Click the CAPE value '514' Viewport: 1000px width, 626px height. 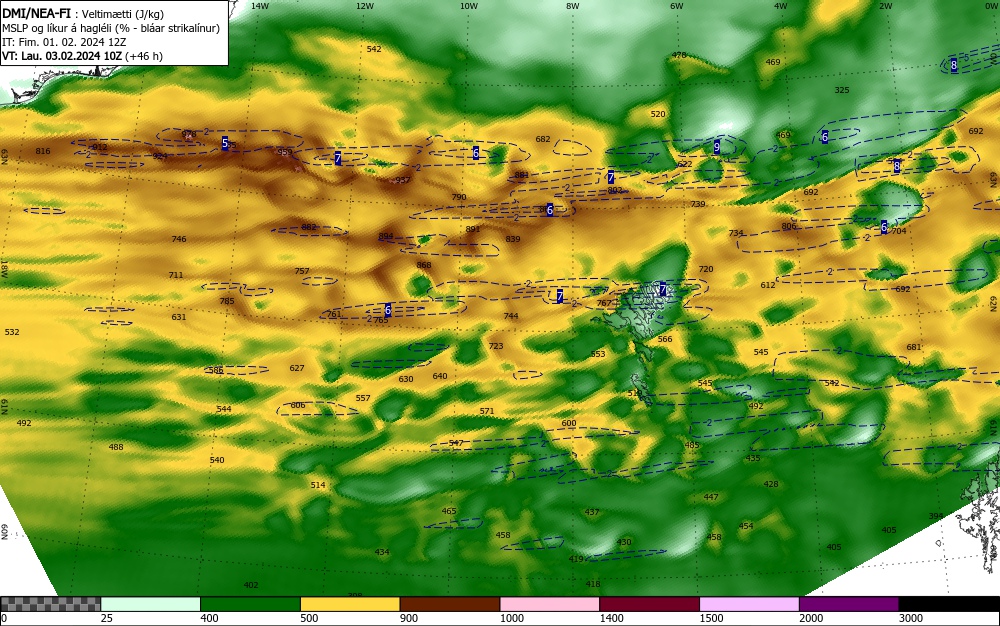click(318, 486)
